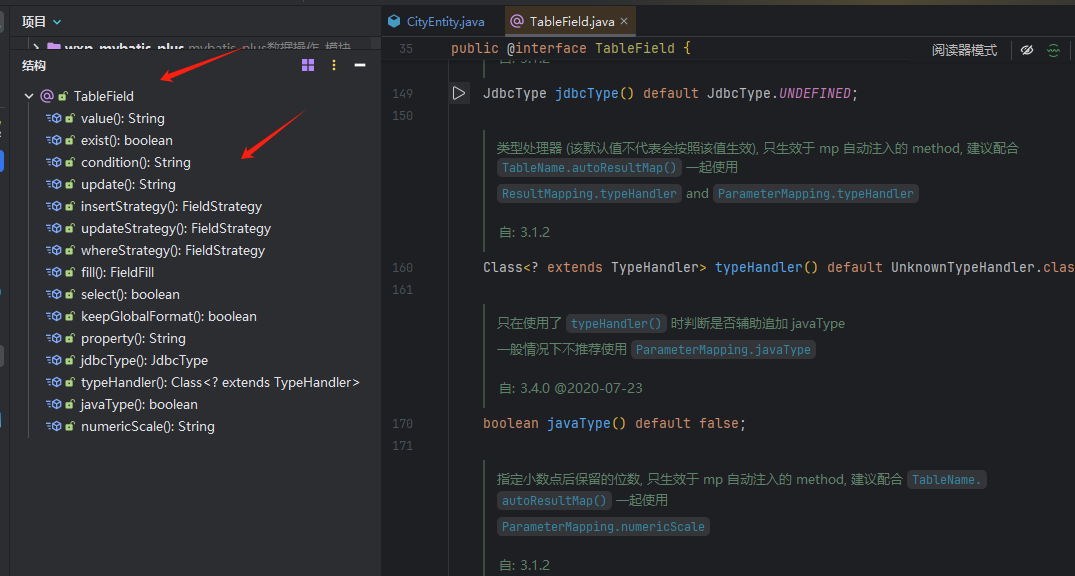Image resolution: width=1075 pixels, height=576 pixels.
Task: Collapse the TableField tree node
Action: (29, 96)
